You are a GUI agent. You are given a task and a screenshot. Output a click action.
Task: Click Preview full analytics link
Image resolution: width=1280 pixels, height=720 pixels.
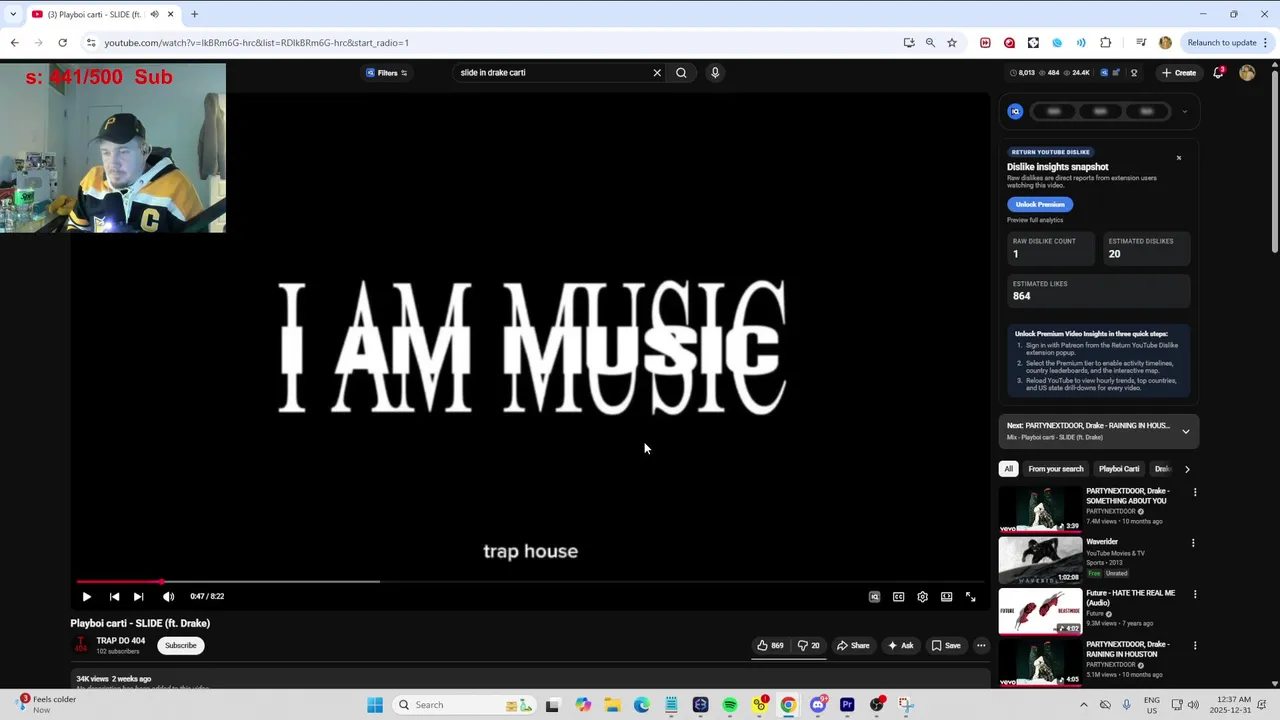[1035, 220]
